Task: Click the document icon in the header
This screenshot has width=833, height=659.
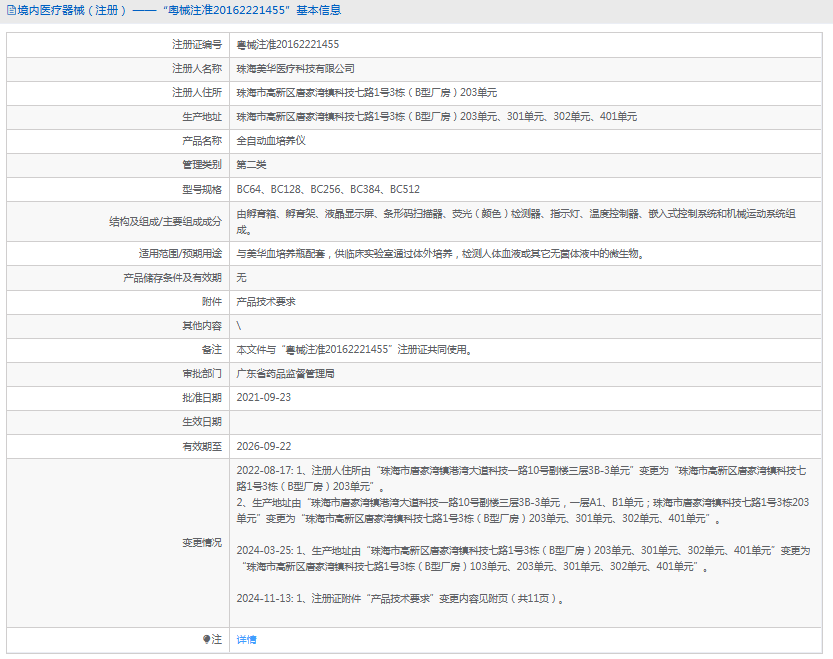Action: (11, 10)
